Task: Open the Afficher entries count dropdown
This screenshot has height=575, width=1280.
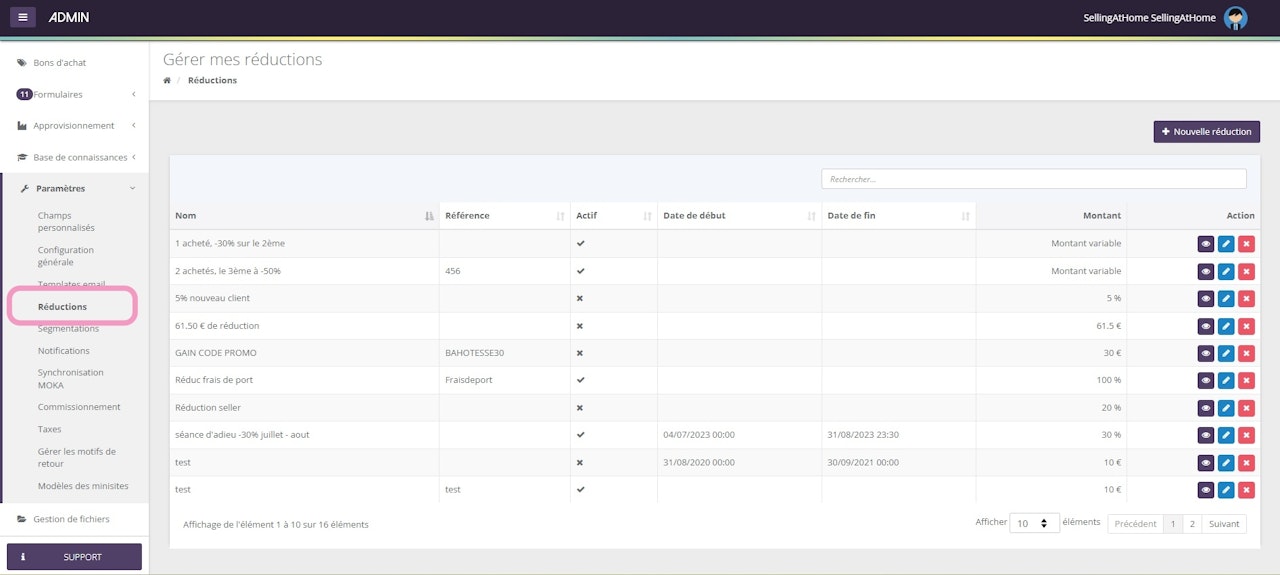Action: (1033, 523)
